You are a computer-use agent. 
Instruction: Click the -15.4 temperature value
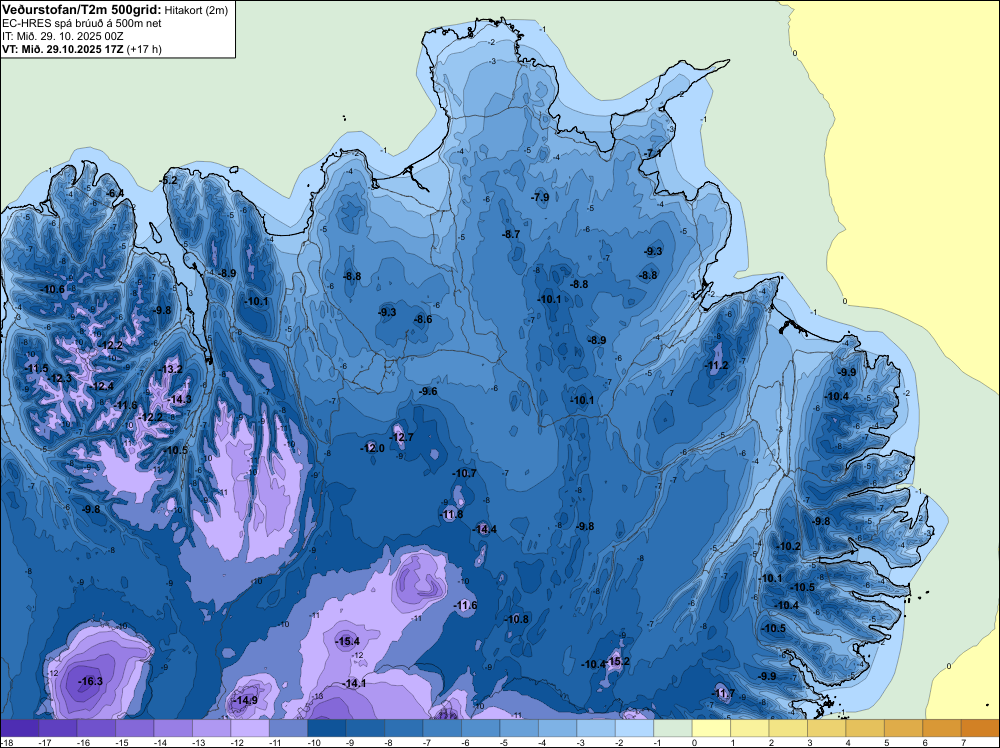(348, 641)
